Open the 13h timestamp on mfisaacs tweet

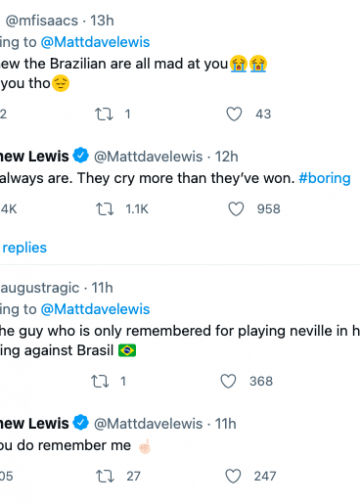102,21
